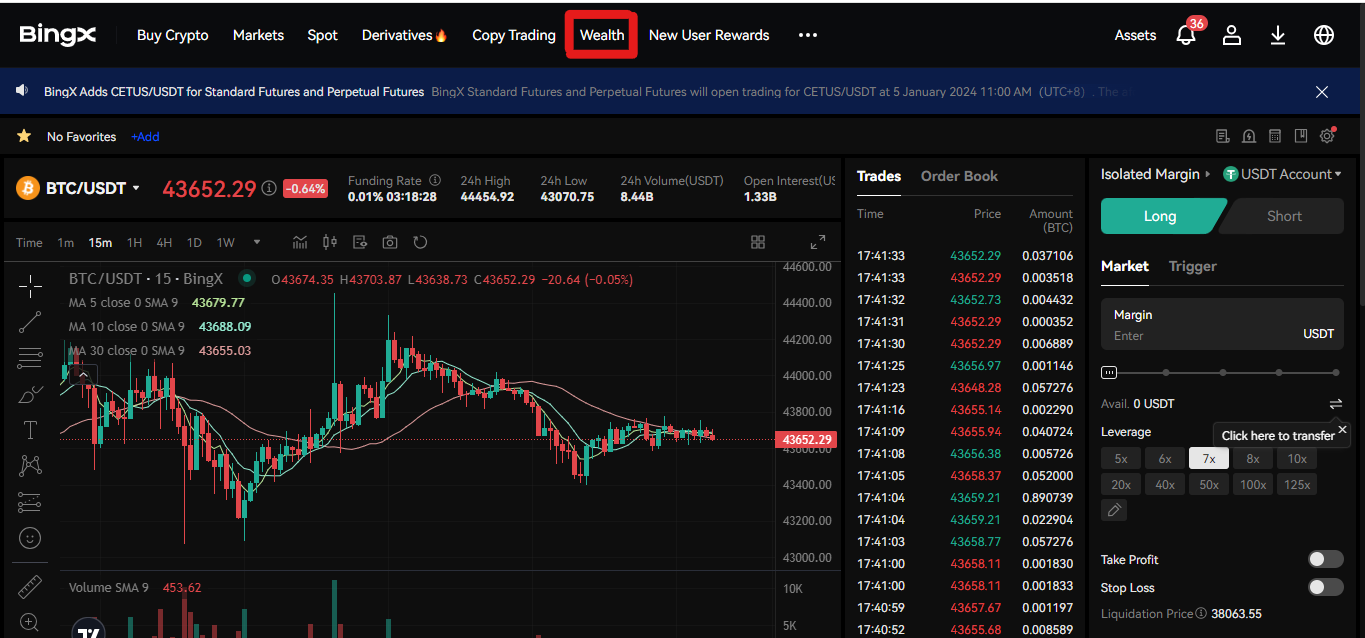Dismiss the 'Click here to transfer' tooltip
The image size is (1365, 638).
pos(1342,429)
